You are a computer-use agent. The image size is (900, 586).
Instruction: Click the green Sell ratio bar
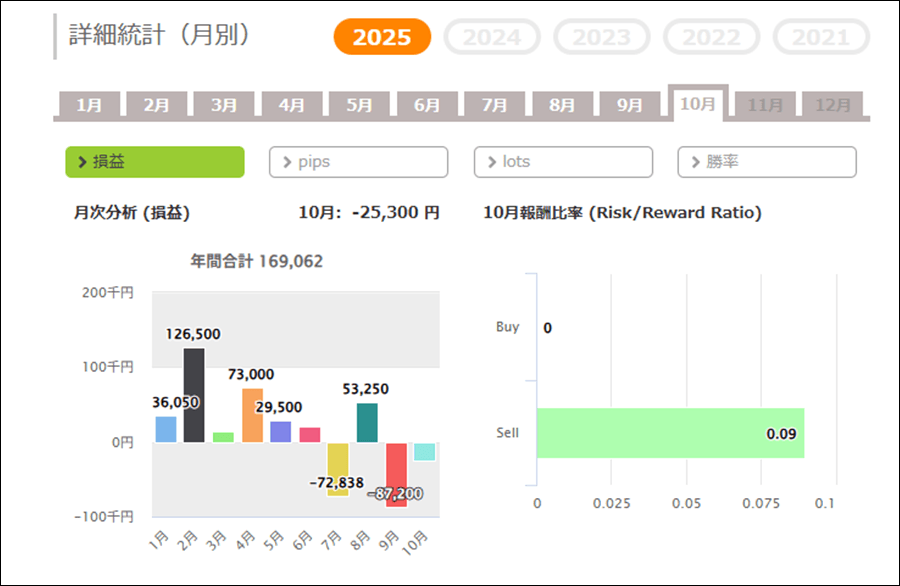click(x=670, y=433)
